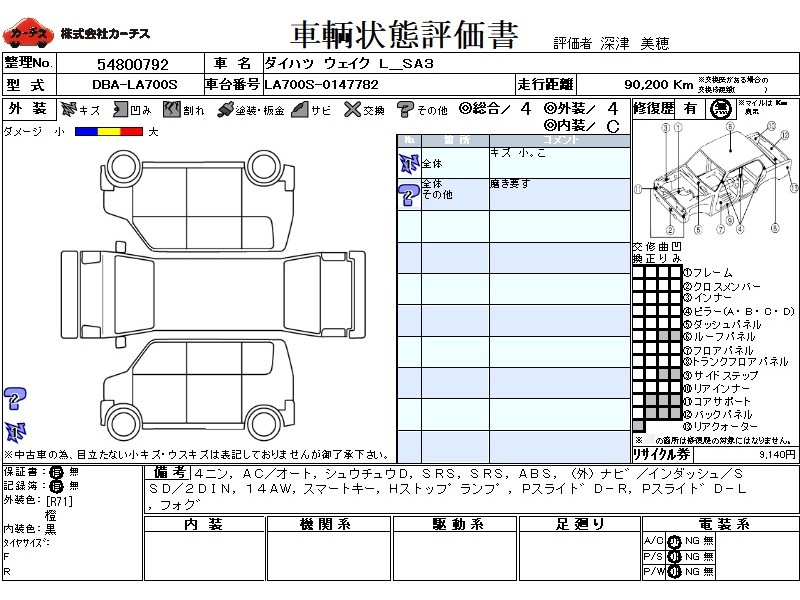Viewport: 800px width, 600px height.
Task: Click the ⑥ルーフパネル list item
Action: click(x=719, y=336)
